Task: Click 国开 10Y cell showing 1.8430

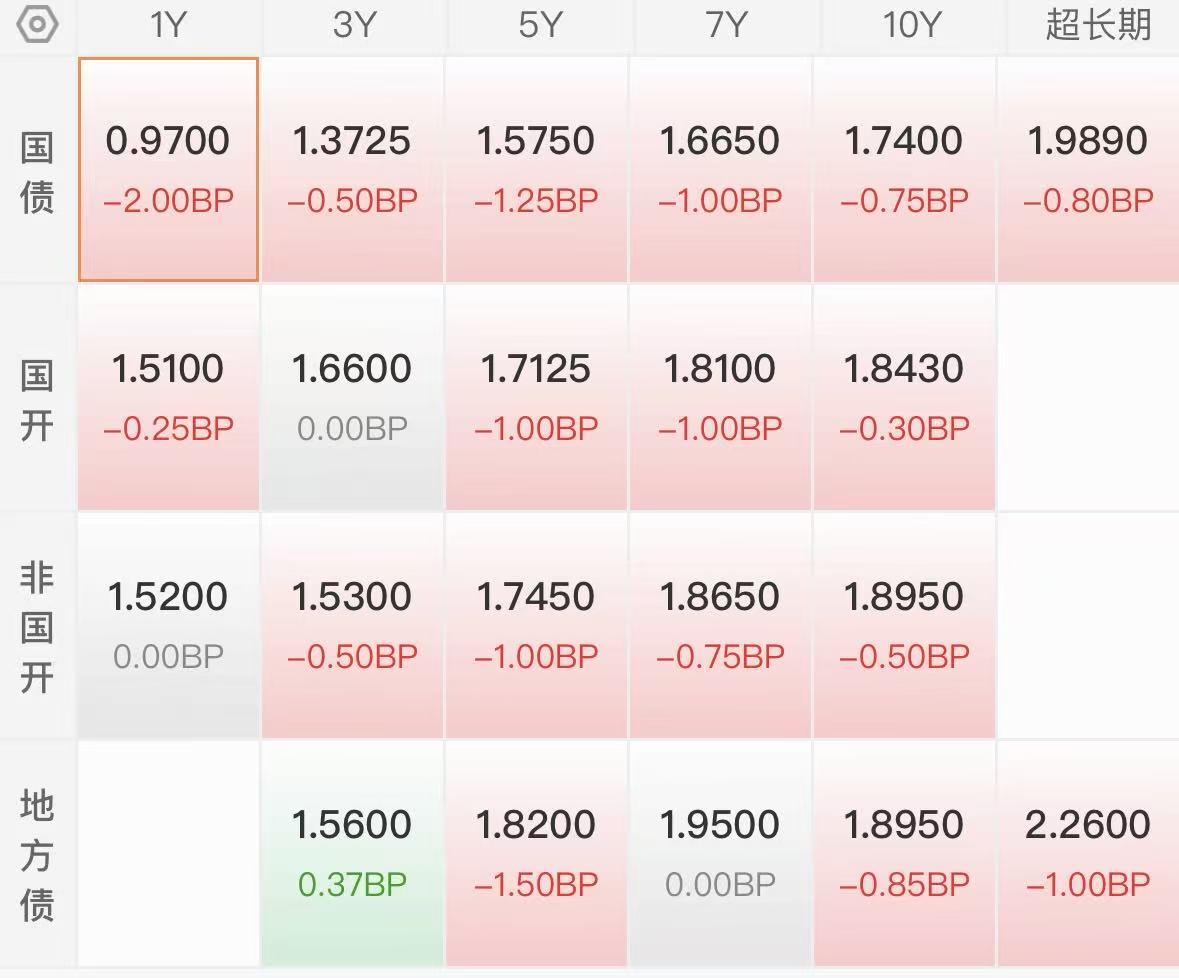Action: pos(904,397)
